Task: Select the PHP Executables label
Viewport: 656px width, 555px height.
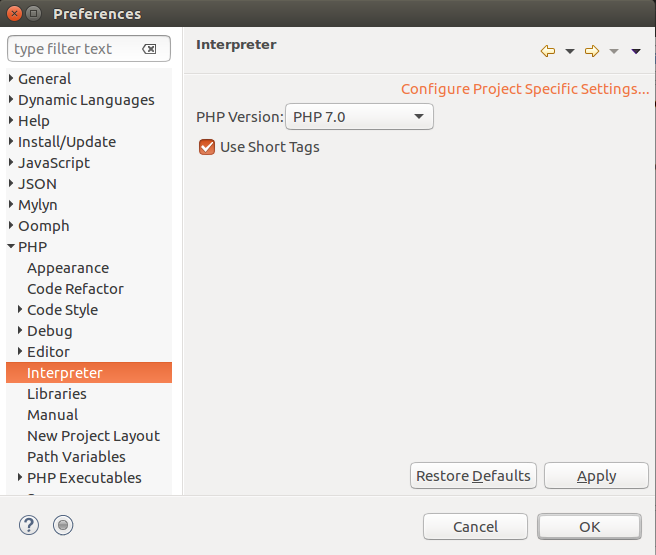Action: click(84, 478)
